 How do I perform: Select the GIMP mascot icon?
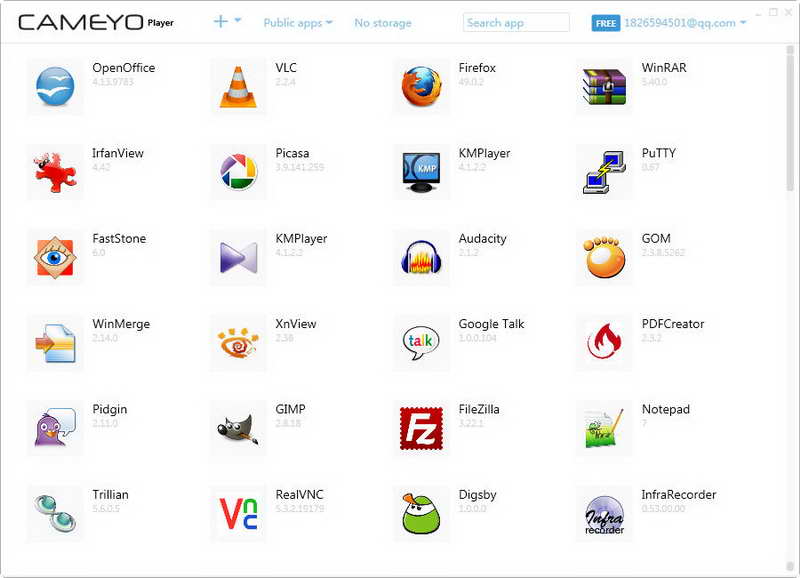tap(238, 429)
